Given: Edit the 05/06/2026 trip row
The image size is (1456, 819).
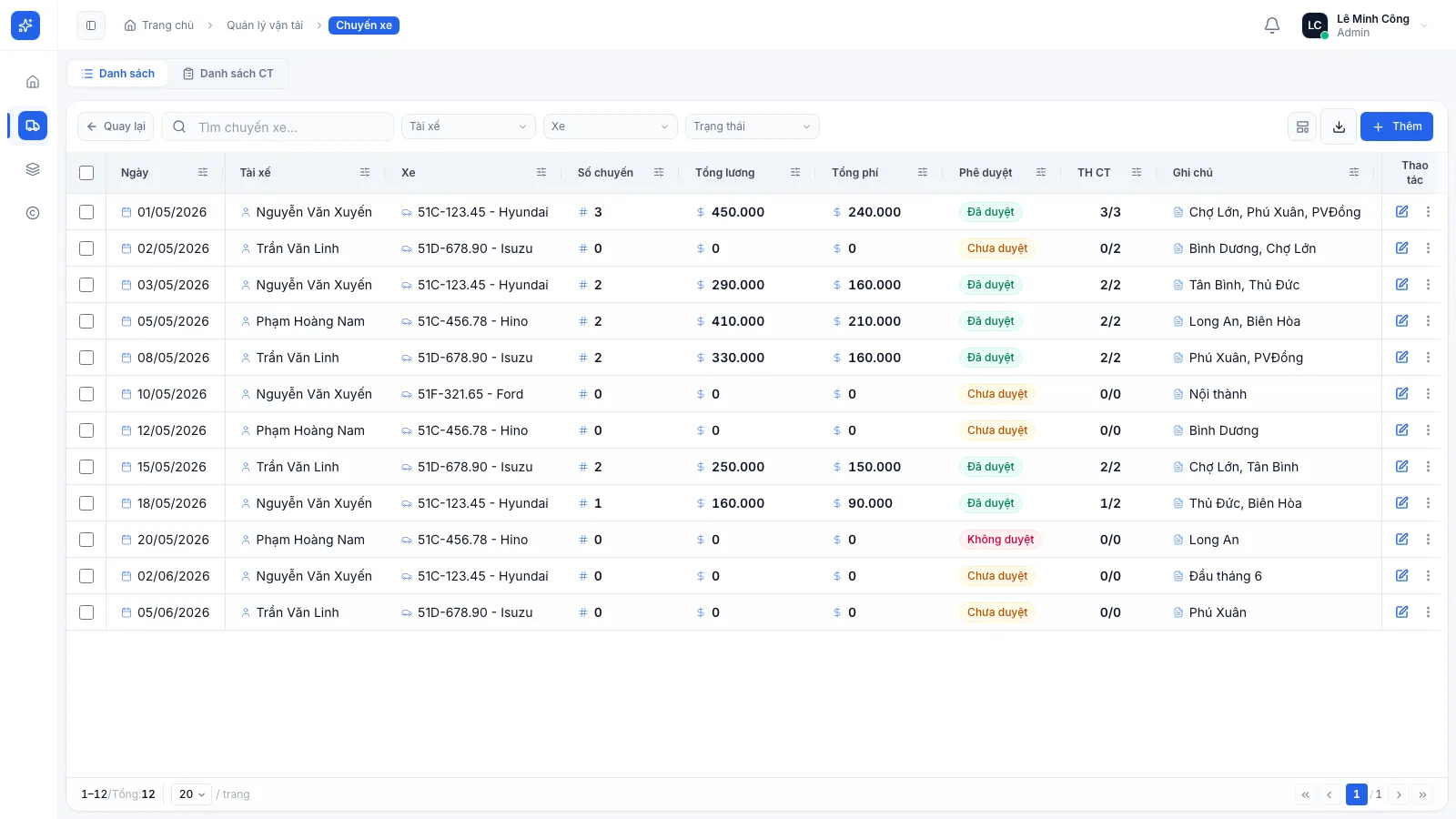Looking at the screenshot, I should 1402,612.
